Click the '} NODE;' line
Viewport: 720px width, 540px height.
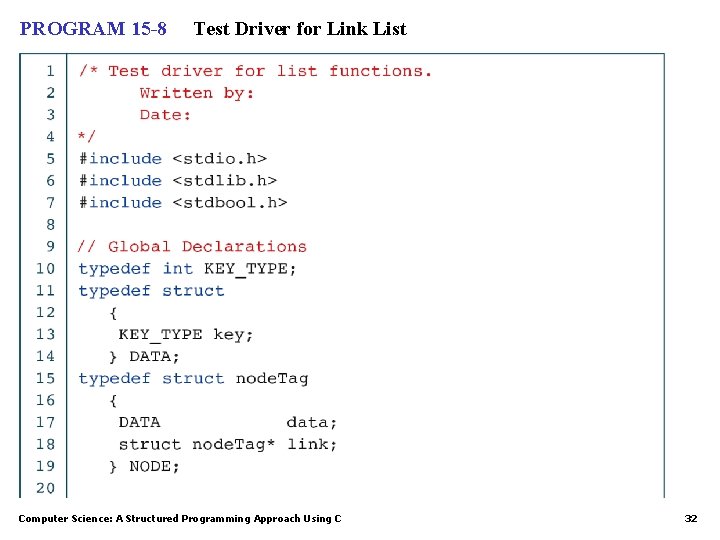(x=144, y=467)
